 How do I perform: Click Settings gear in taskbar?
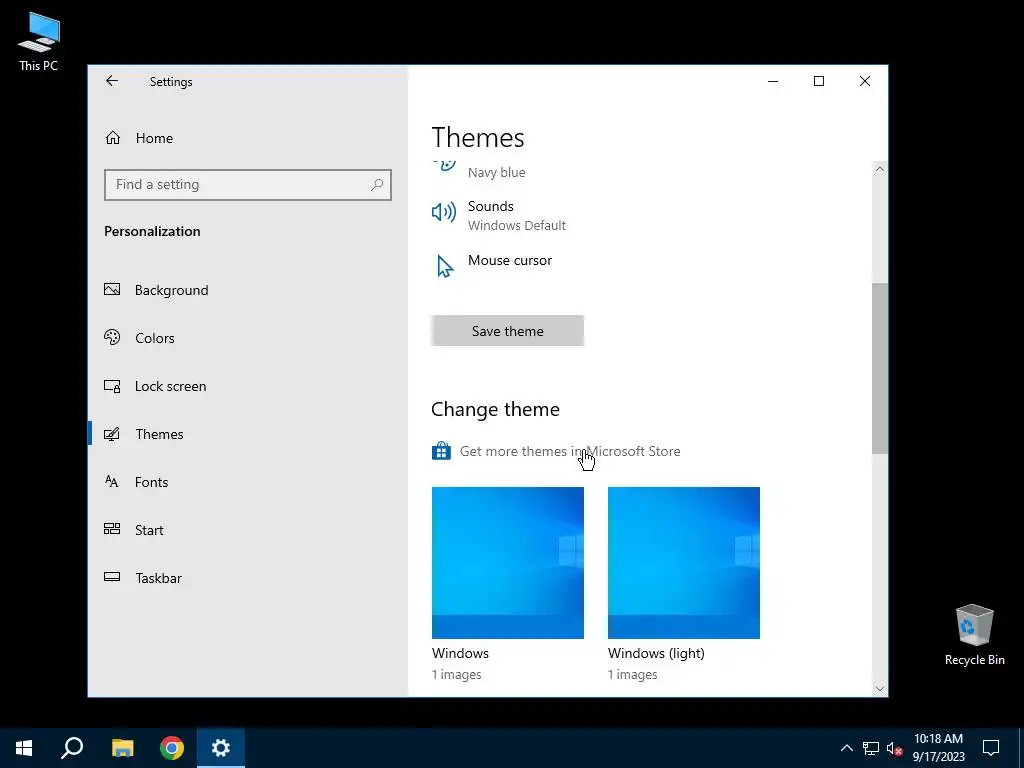click(x=221, y=748)
